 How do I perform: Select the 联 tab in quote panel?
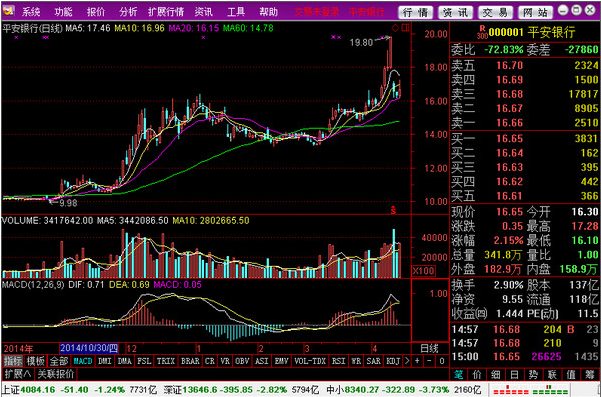click(552, 375)
